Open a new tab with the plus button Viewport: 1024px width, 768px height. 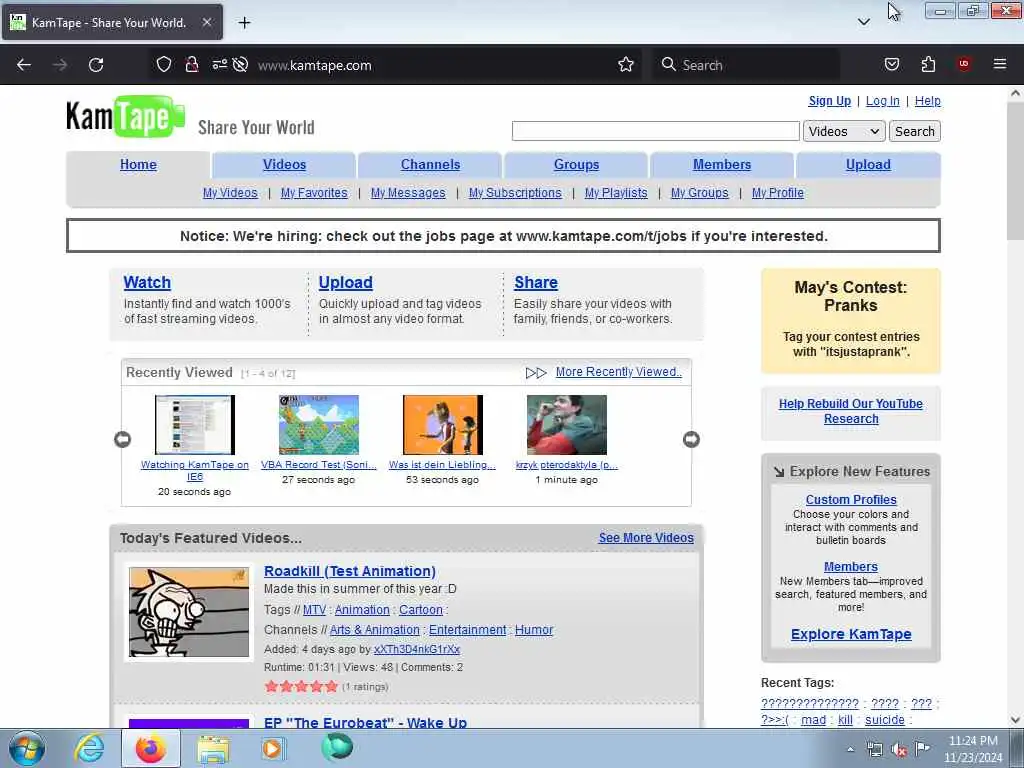244,23
